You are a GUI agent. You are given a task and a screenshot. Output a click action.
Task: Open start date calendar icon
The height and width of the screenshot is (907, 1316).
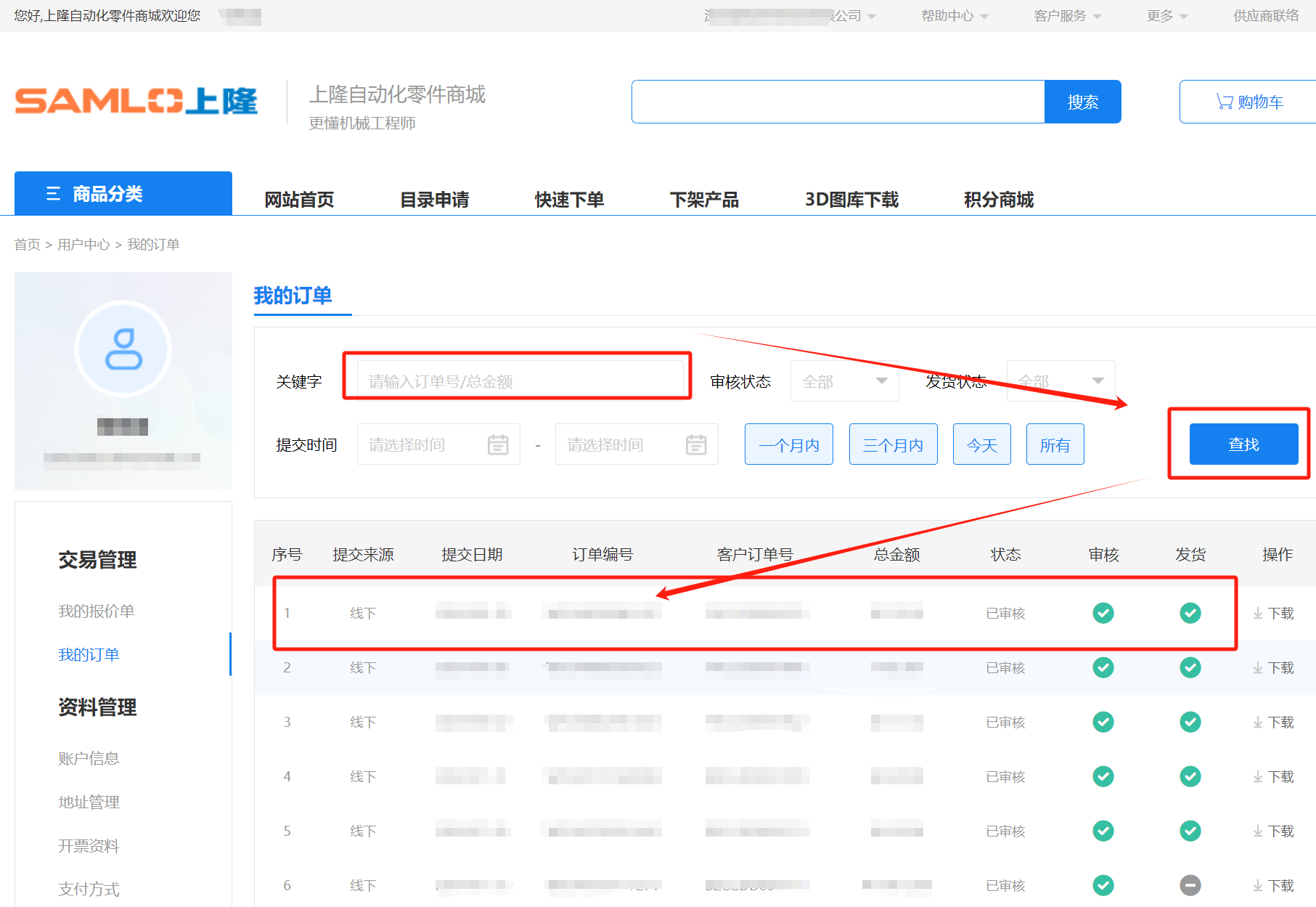pos(498,444)
